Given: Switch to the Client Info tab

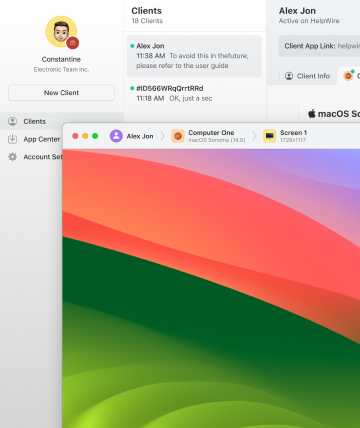Looking at the screenshot, I should coord(307,76).
